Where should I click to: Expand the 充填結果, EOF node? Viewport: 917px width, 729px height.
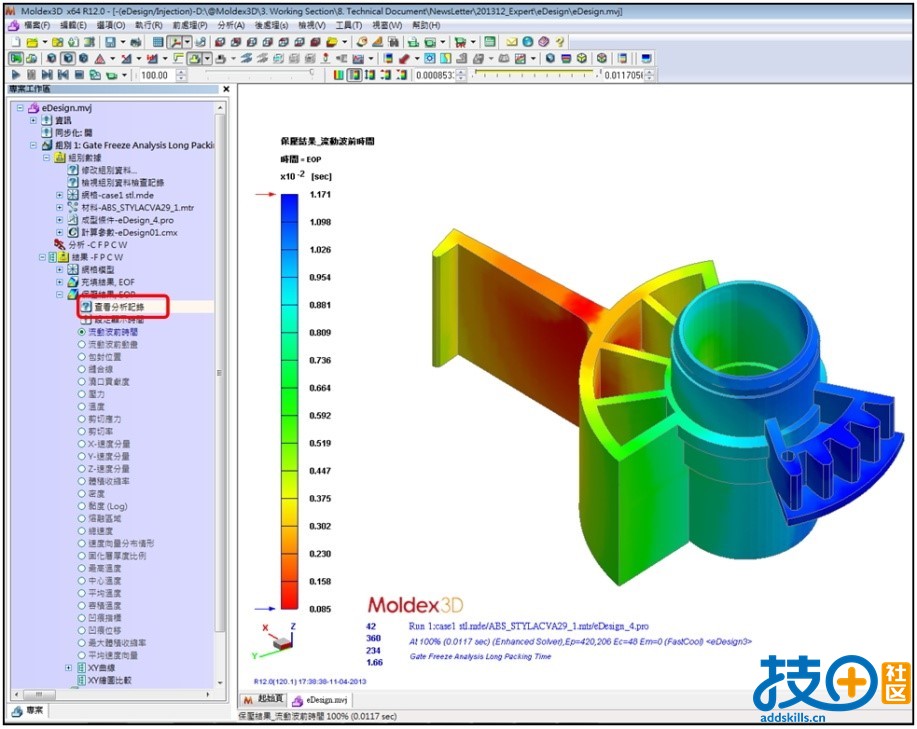(59, 282)
